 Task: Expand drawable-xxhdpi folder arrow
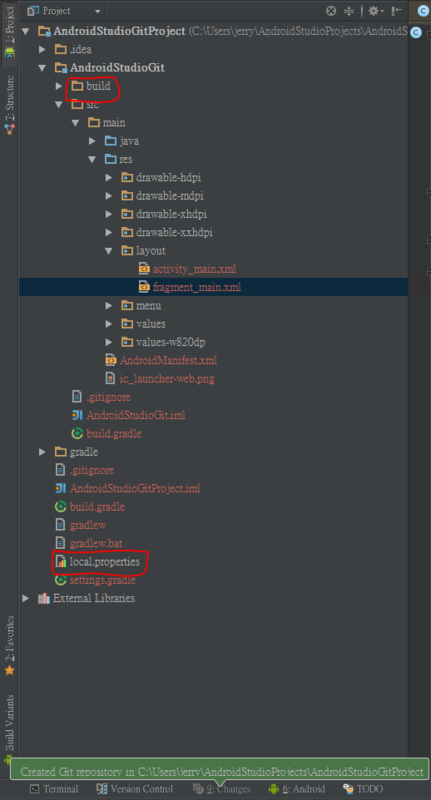click(109, 233)
